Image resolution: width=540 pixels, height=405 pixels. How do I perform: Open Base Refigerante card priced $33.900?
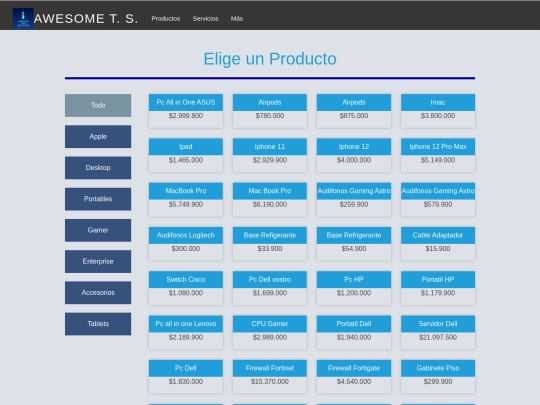click(270, 244)
